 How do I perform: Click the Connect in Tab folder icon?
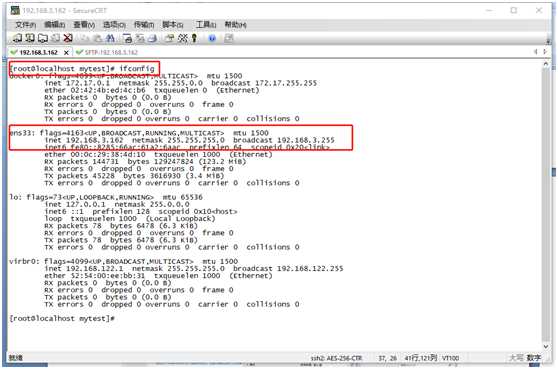coord(43,38)
